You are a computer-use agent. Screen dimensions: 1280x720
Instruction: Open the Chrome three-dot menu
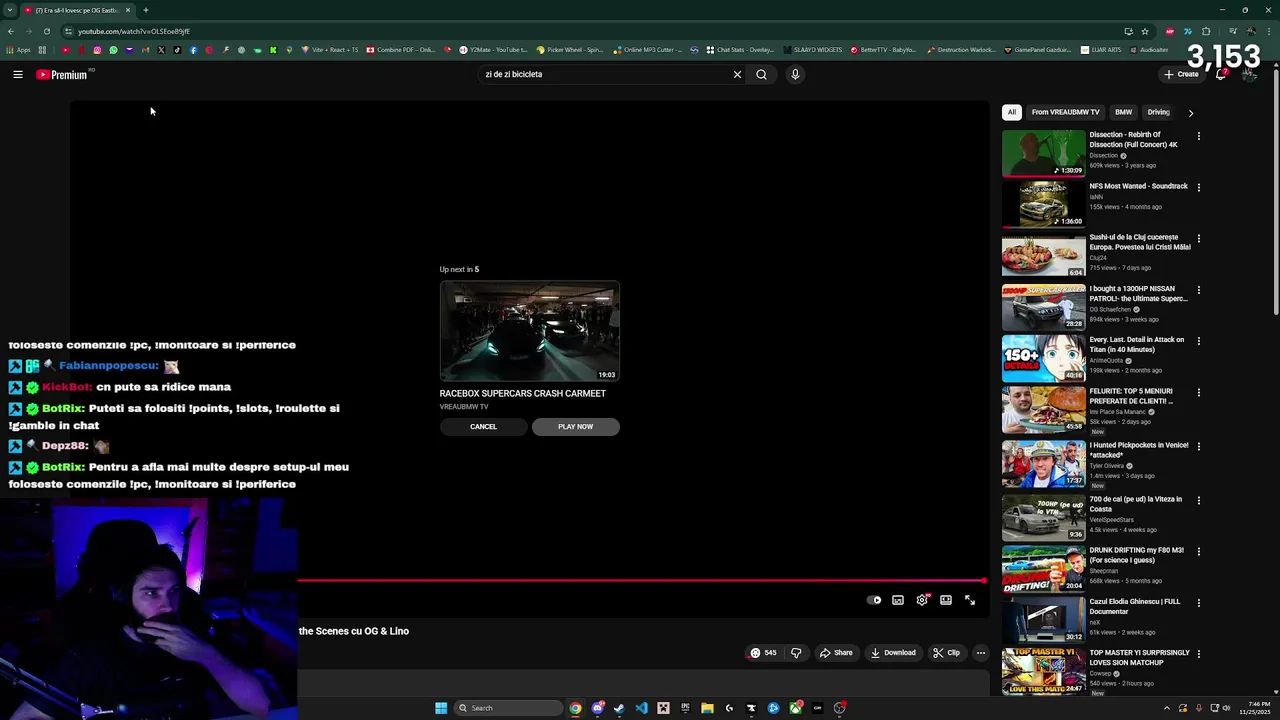coord(1269,31)
